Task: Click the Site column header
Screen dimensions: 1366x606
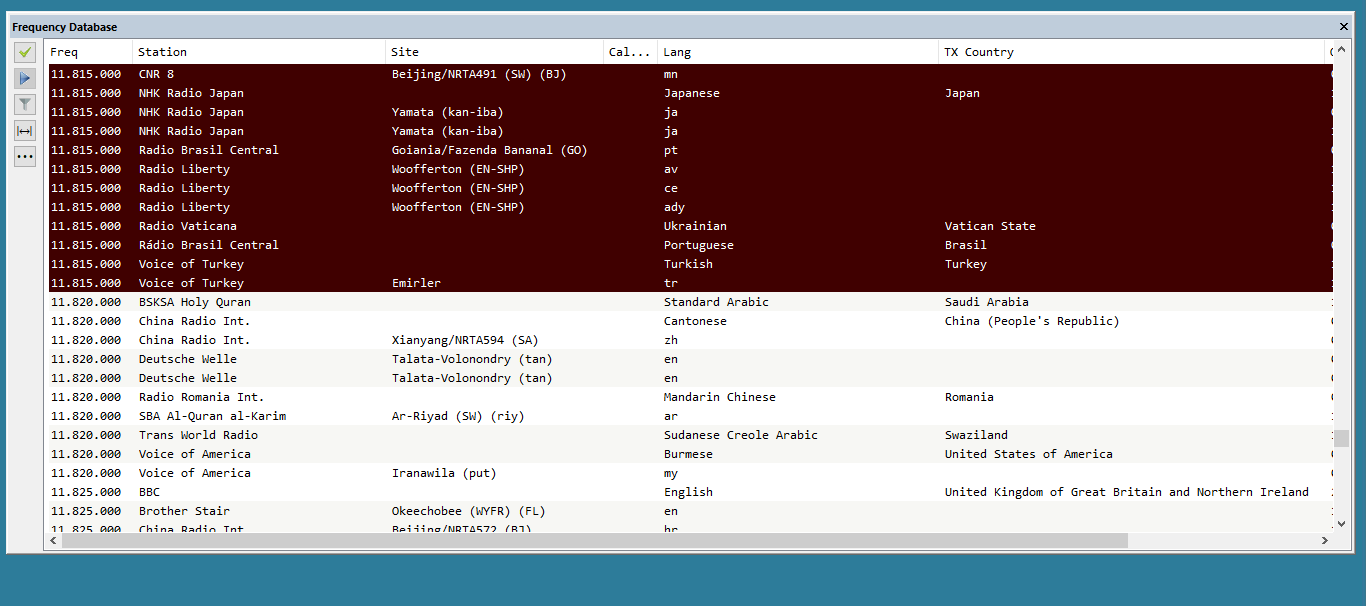Action: point(495,52)
